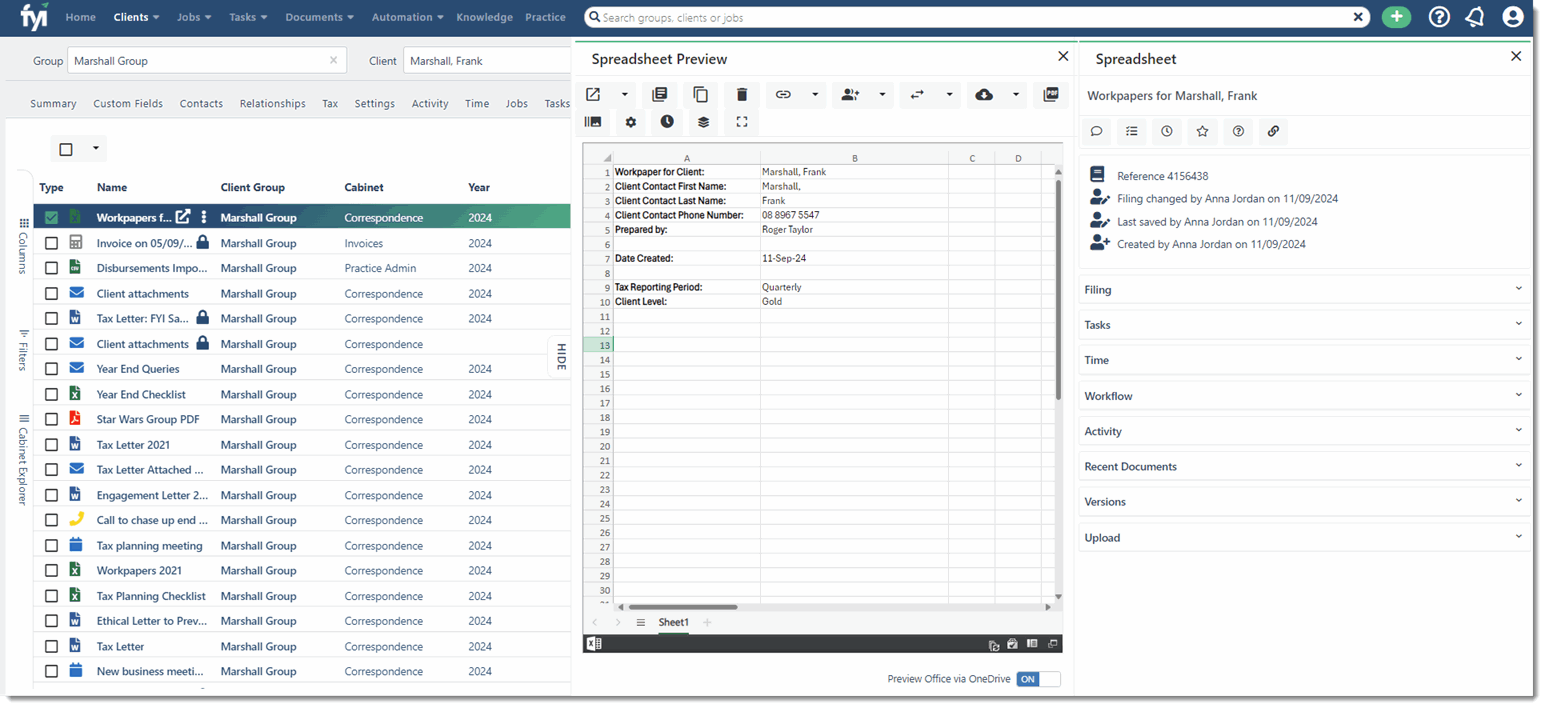Tick checkbox for Invoice on 05/09 row

tap(51, 243)
